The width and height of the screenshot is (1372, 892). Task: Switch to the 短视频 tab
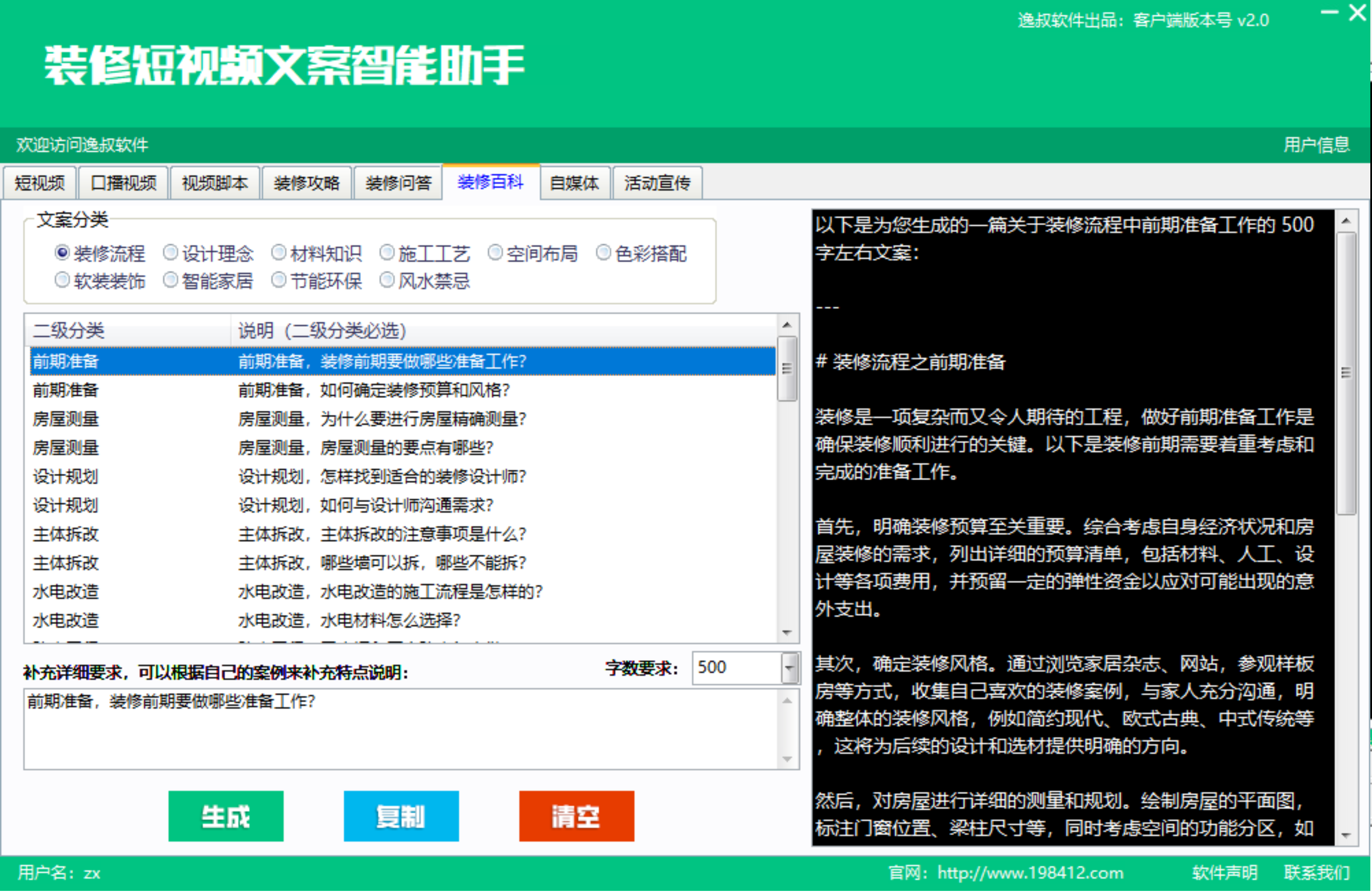tap(39, 183)
